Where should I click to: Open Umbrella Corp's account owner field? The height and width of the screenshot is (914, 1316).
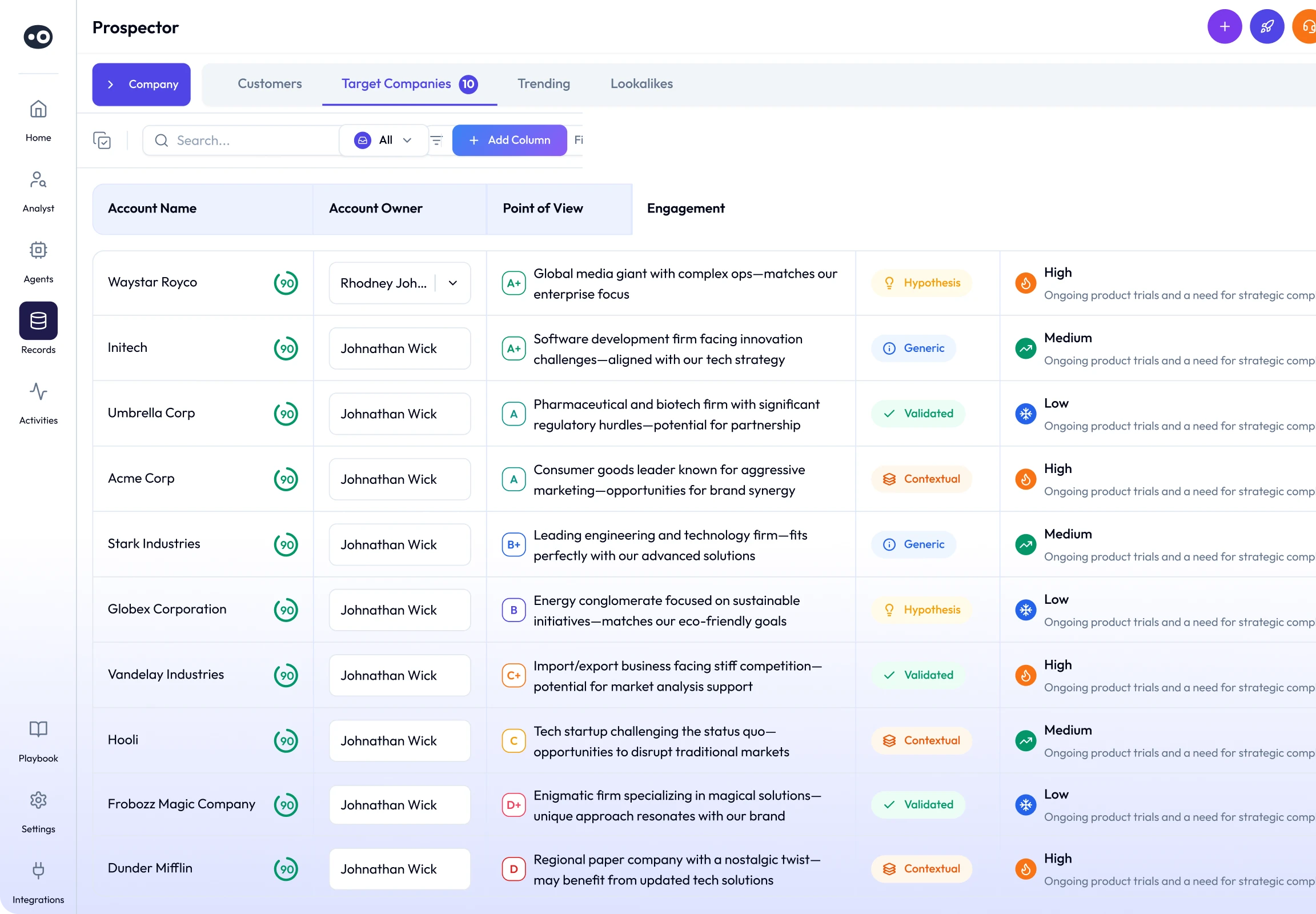tap(400, 414)
